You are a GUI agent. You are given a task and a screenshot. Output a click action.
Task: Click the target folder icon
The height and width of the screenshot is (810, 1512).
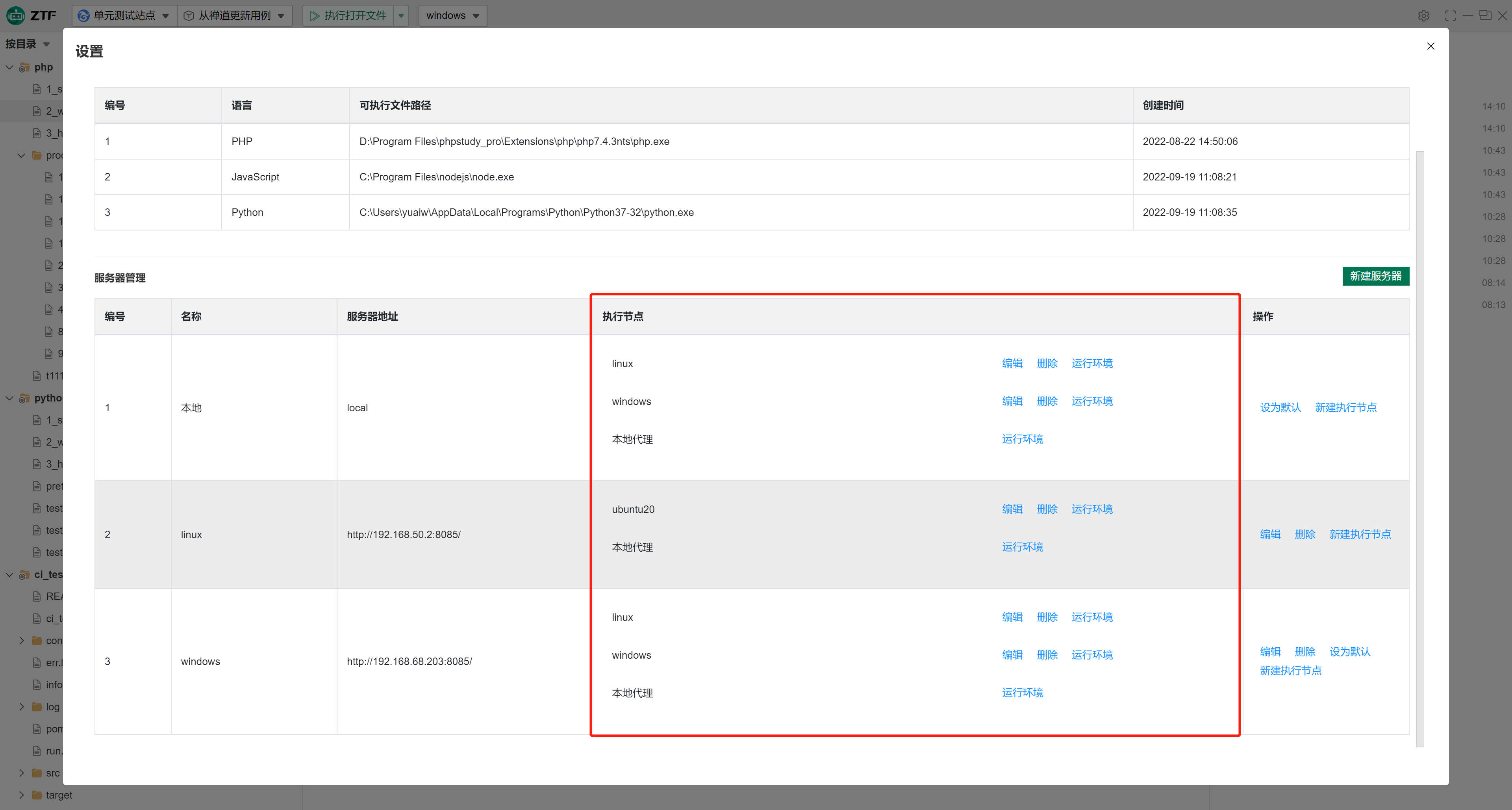[x=36, y=795]
